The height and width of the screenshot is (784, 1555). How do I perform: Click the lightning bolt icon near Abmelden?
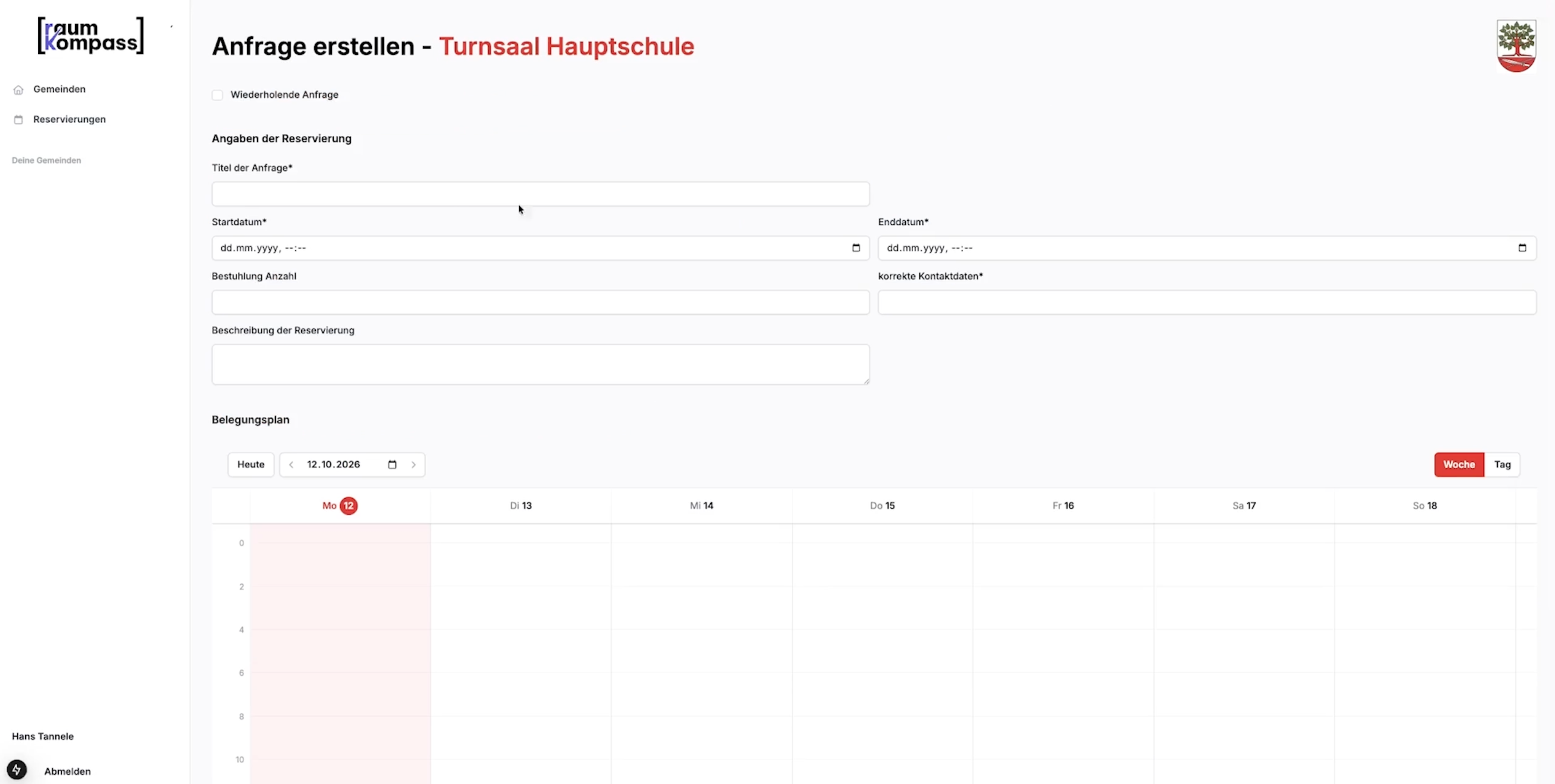coord(17,770)
